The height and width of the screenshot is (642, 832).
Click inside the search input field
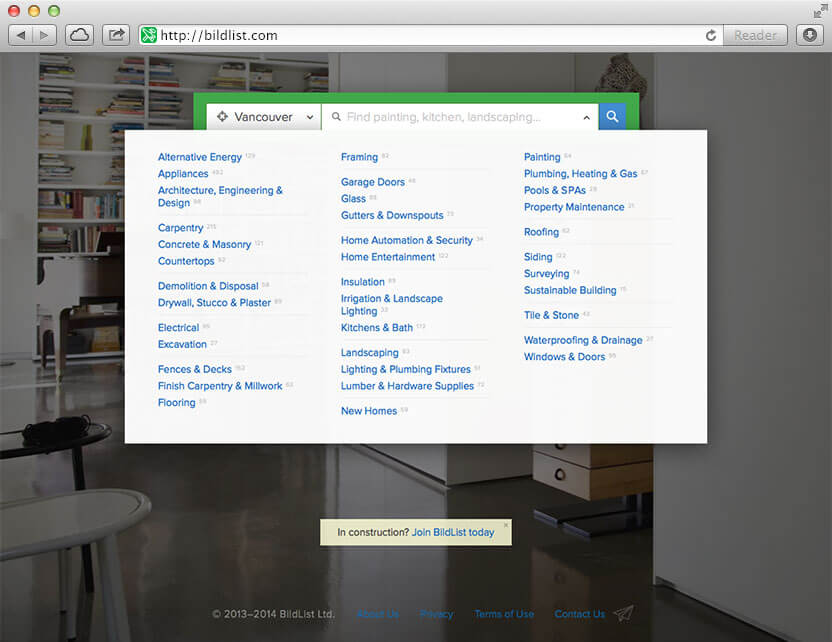tap(450, 116)
